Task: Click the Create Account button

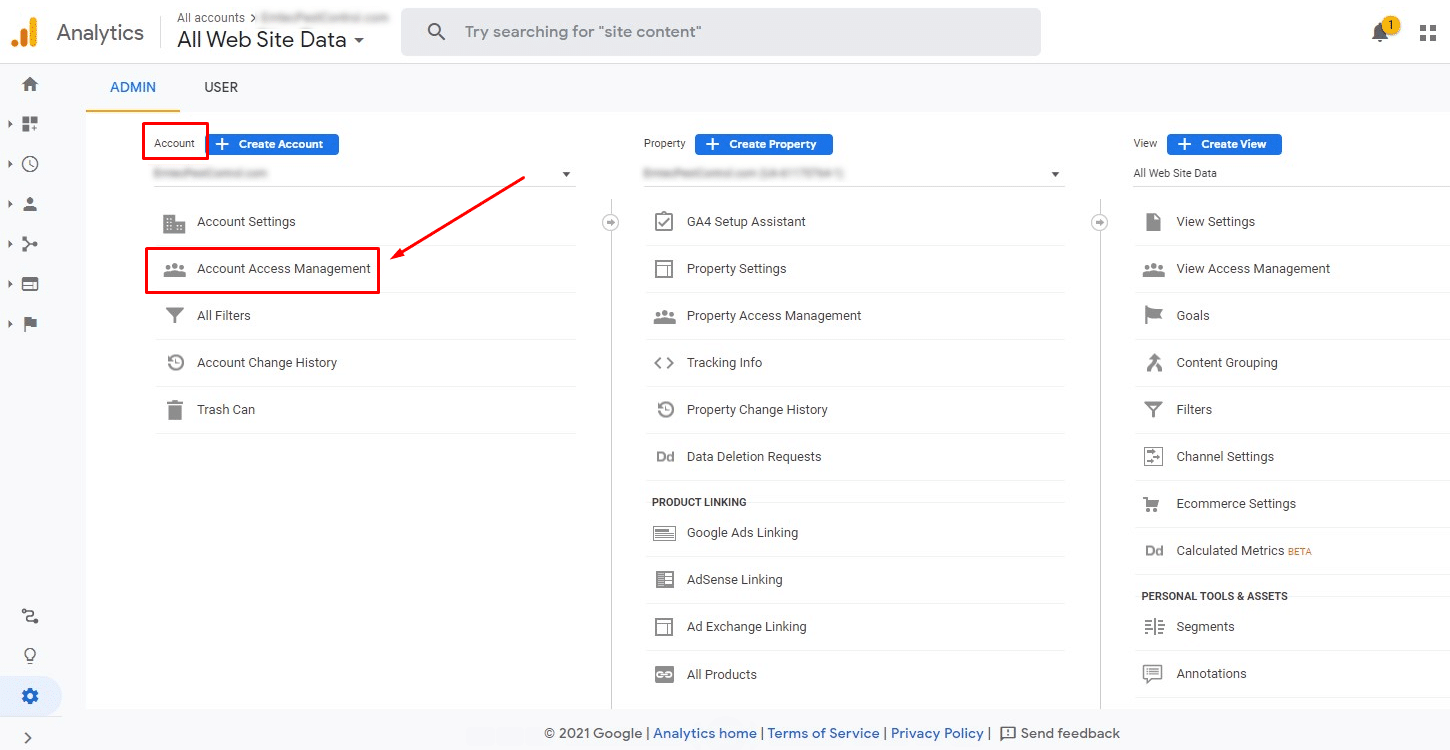Action: click(273, 144)
